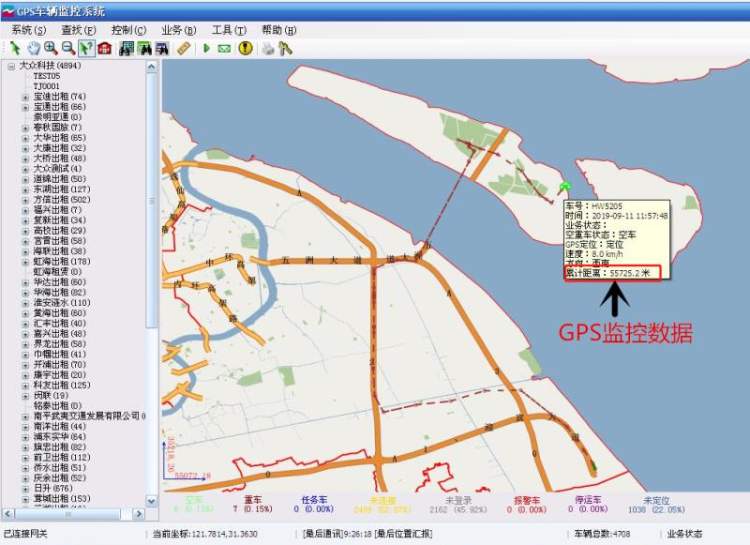Expand the 方信出租 (502) group
750x545 pixels.
point(26,200)
